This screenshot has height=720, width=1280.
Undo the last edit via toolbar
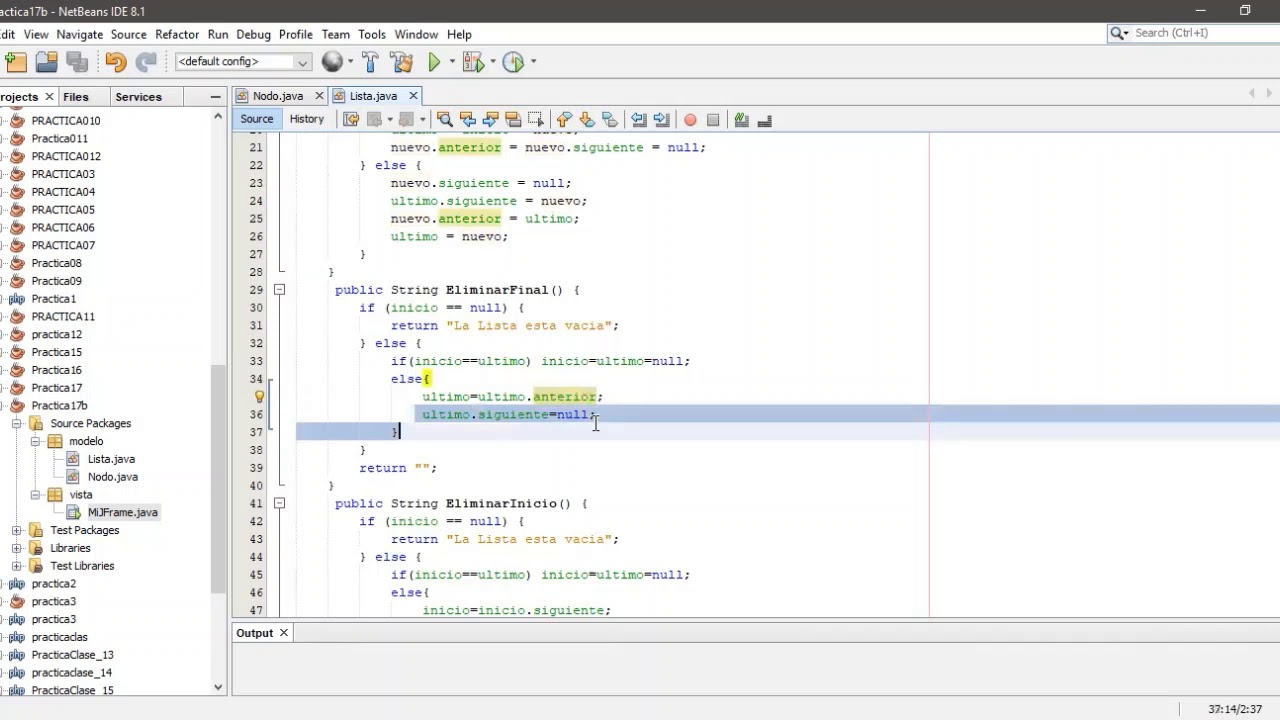[115, 62]
